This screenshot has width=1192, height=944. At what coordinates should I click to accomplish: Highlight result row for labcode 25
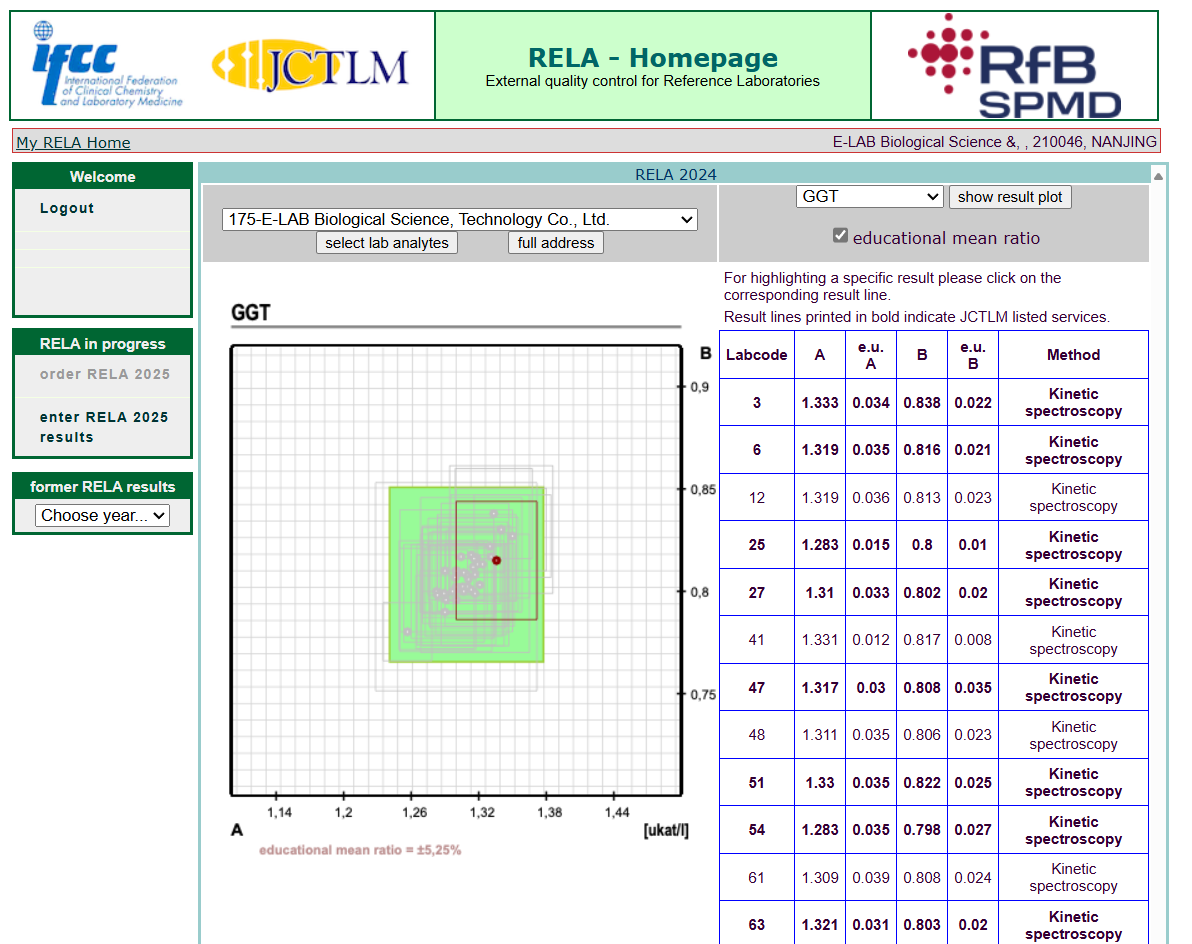click(x=933, y=545)
